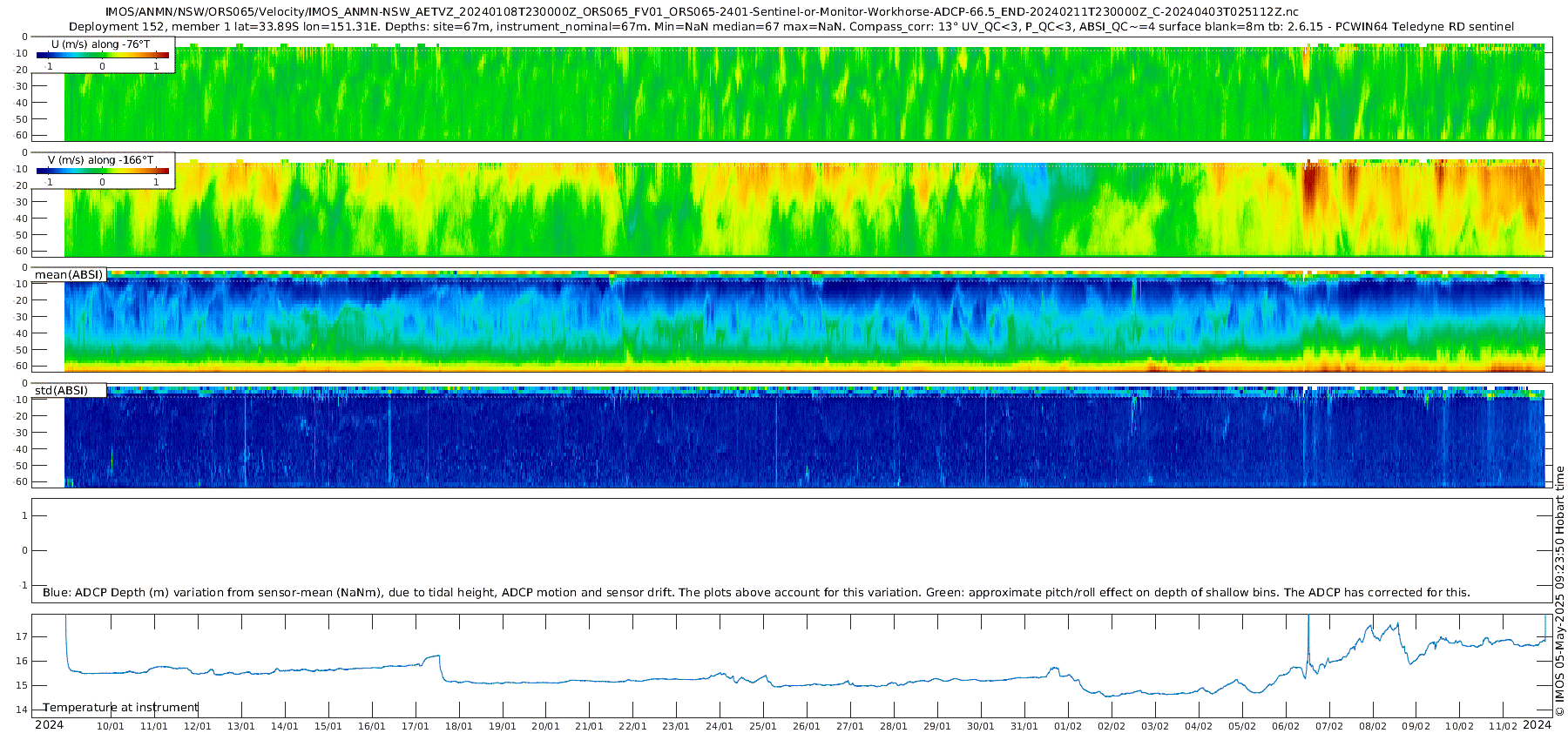
Task: Click the U velocity colorbar legend
Action: point(102,55)
